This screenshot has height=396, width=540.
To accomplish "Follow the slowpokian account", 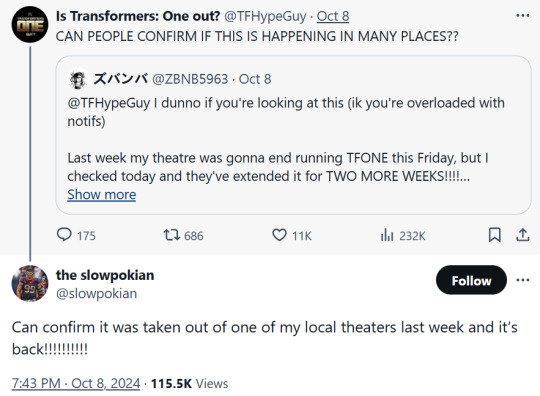I will [471, 280].
